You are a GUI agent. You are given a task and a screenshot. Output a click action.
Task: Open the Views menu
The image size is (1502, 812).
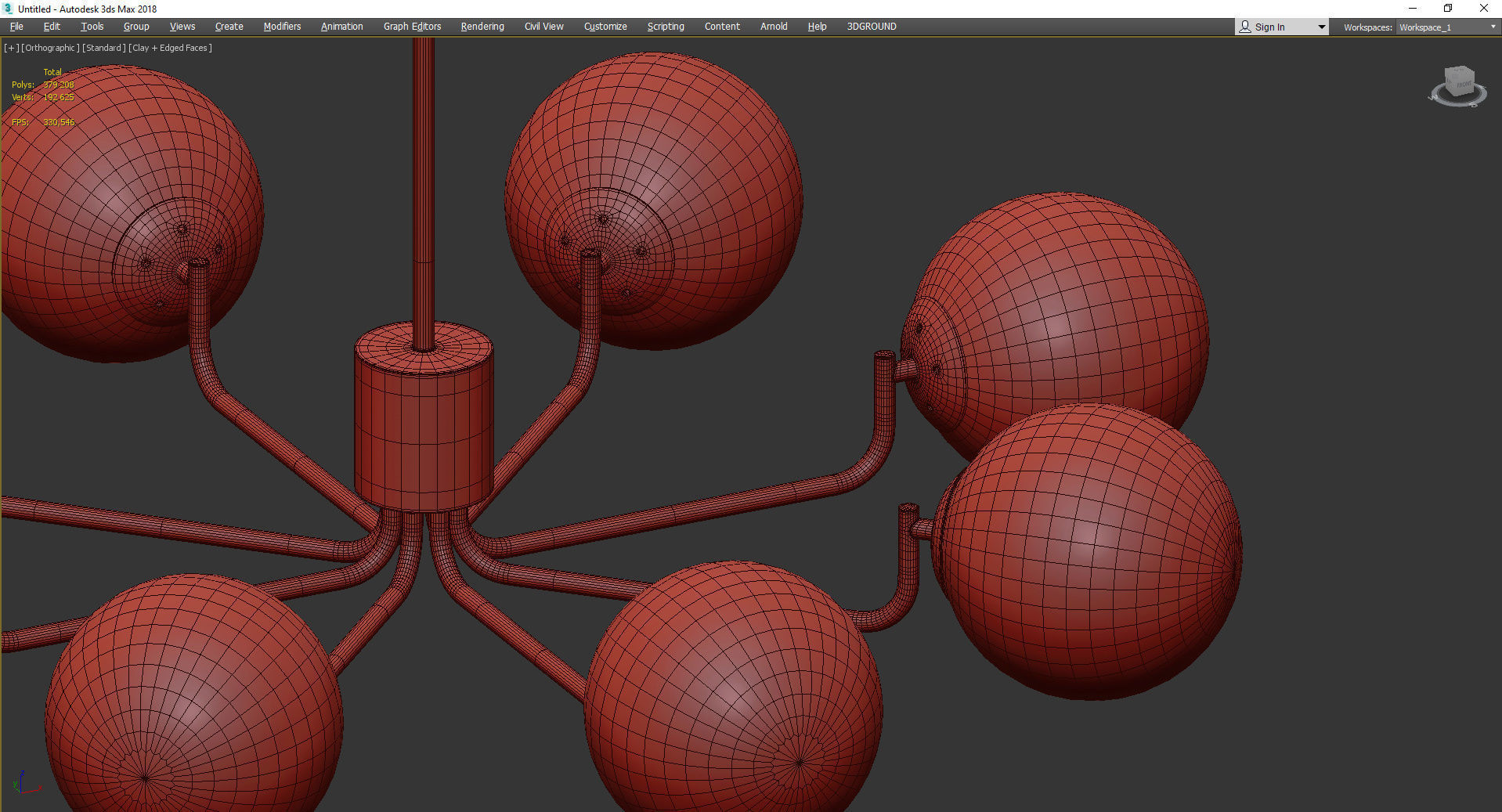182,27
